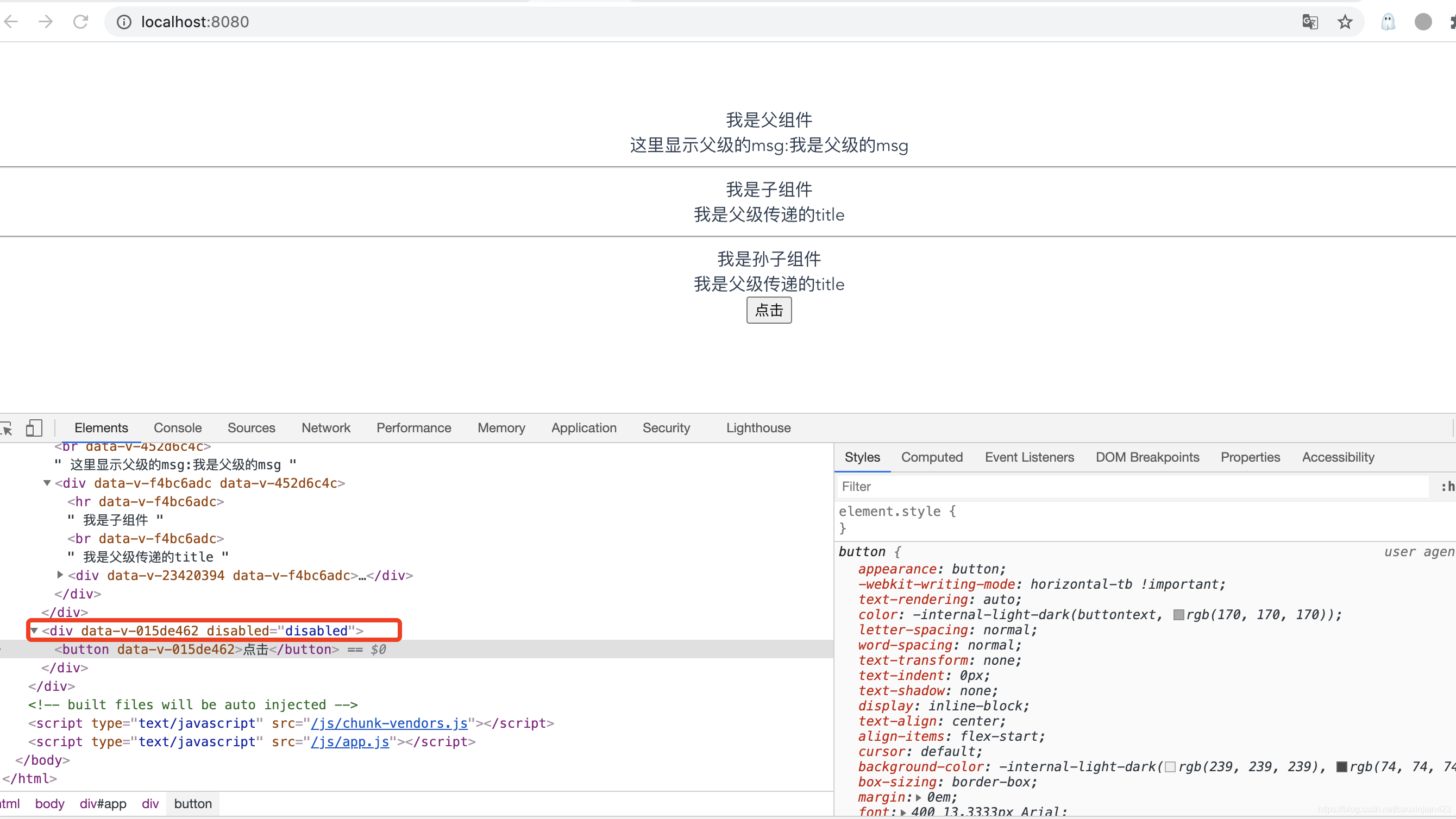Expand the div data-v-23420394 tree node

pos(60,575)
